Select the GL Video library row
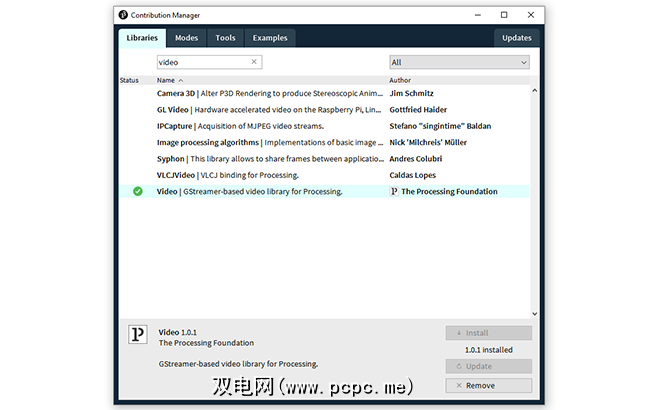This screenshot has height=410, width=670. [x=325, y=110]
